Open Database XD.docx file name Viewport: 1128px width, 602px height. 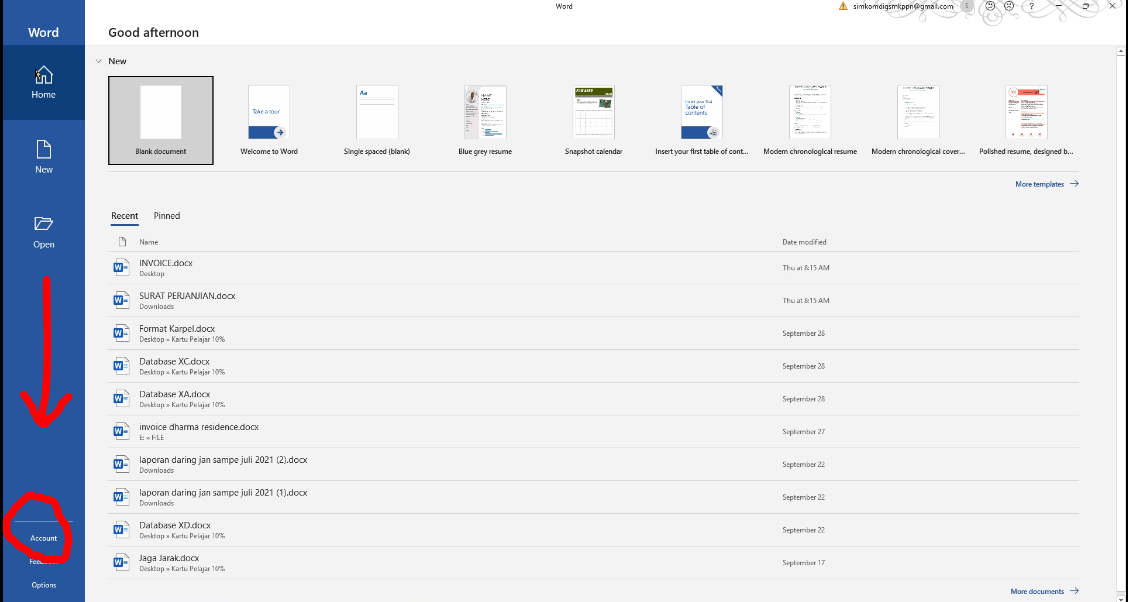coord(174,525)
